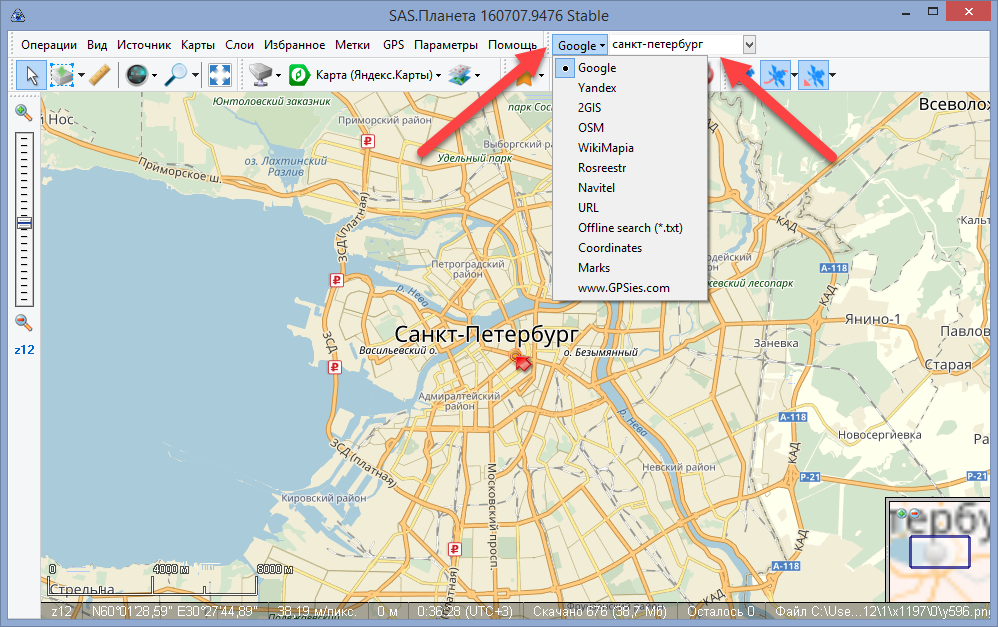The width and height of the screenshot is (998, 627).
Task: Click the ruler distance measurement tool
Action: (x=98, y=75)
